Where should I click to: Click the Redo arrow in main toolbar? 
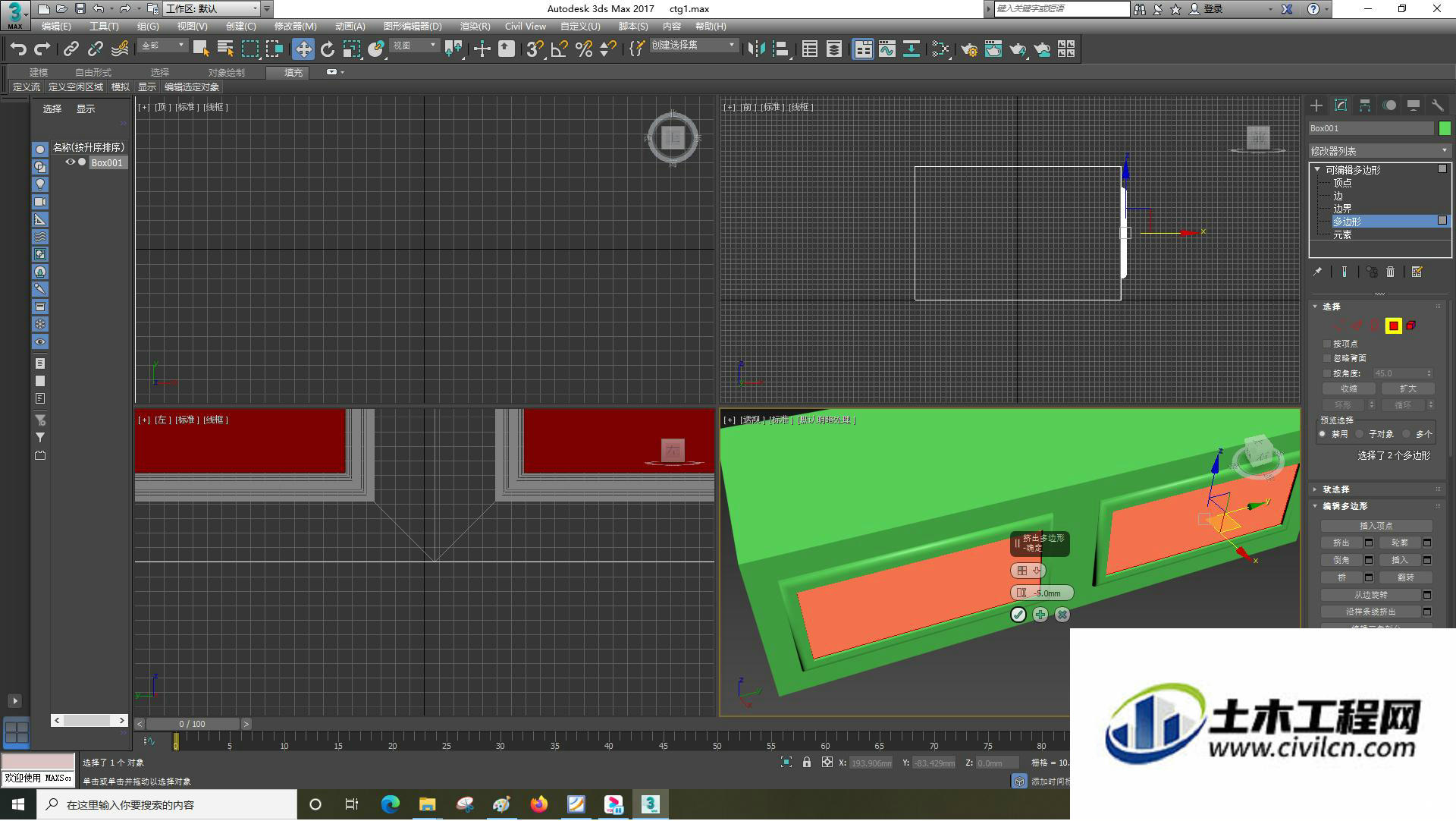[42, 49]
